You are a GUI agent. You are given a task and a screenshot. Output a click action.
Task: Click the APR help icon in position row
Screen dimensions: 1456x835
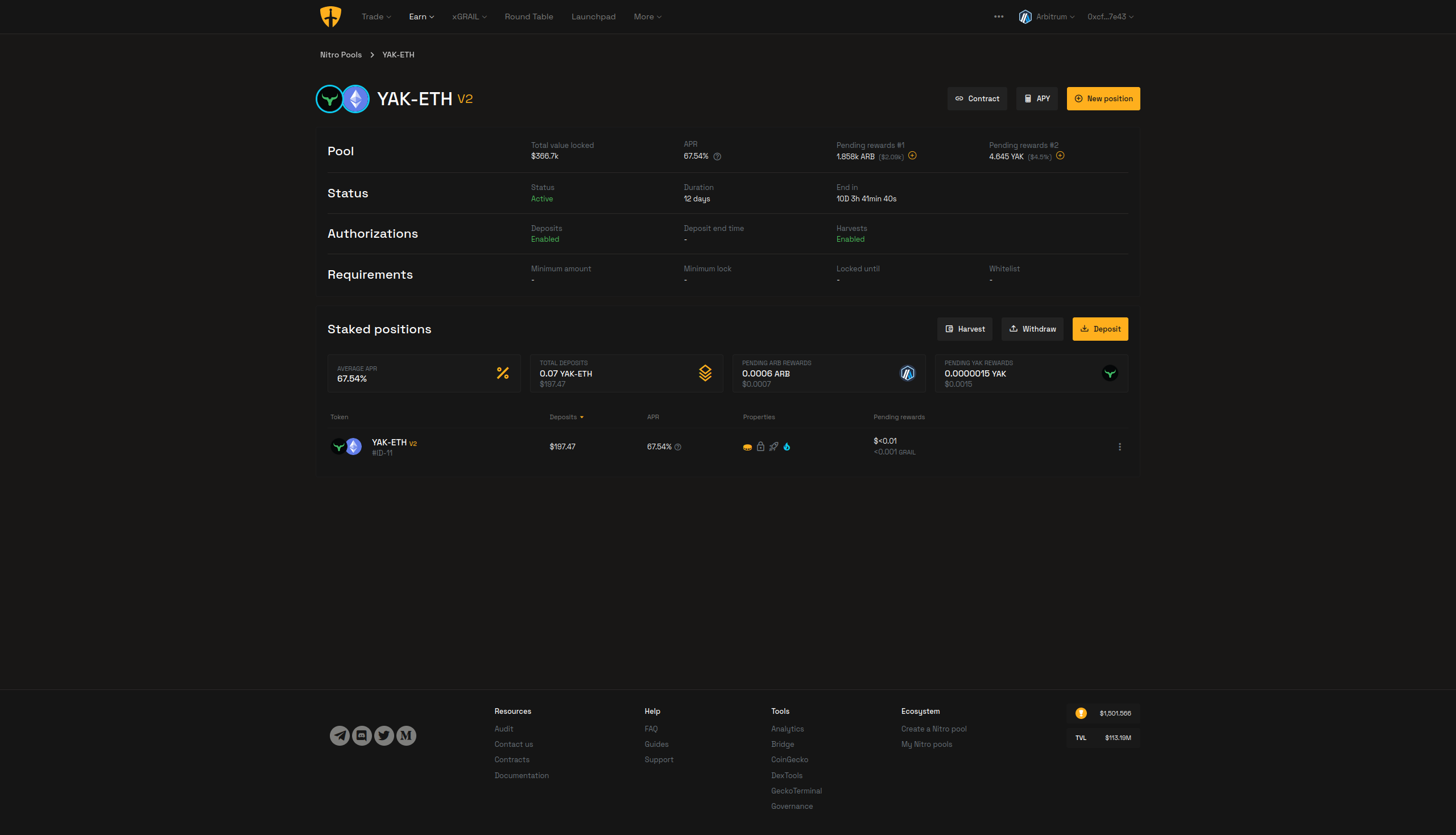pos(678,447)
